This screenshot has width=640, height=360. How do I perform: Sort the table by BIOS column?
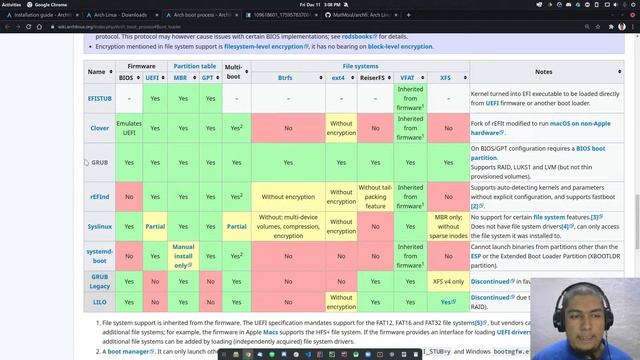[x=138, y=78]
